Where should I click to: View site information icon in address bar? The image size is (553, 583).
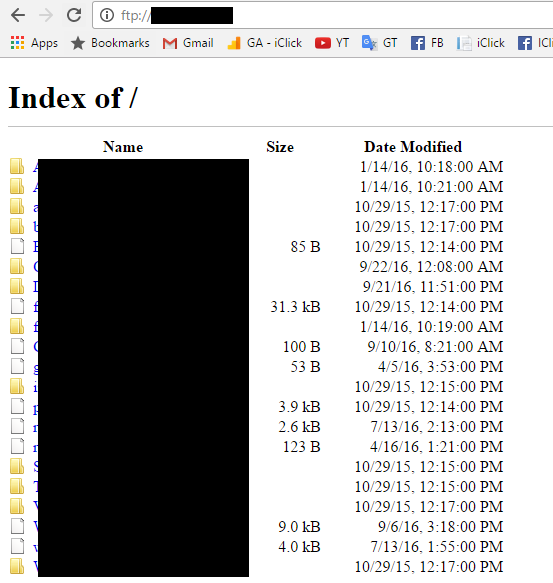(107, 15)
